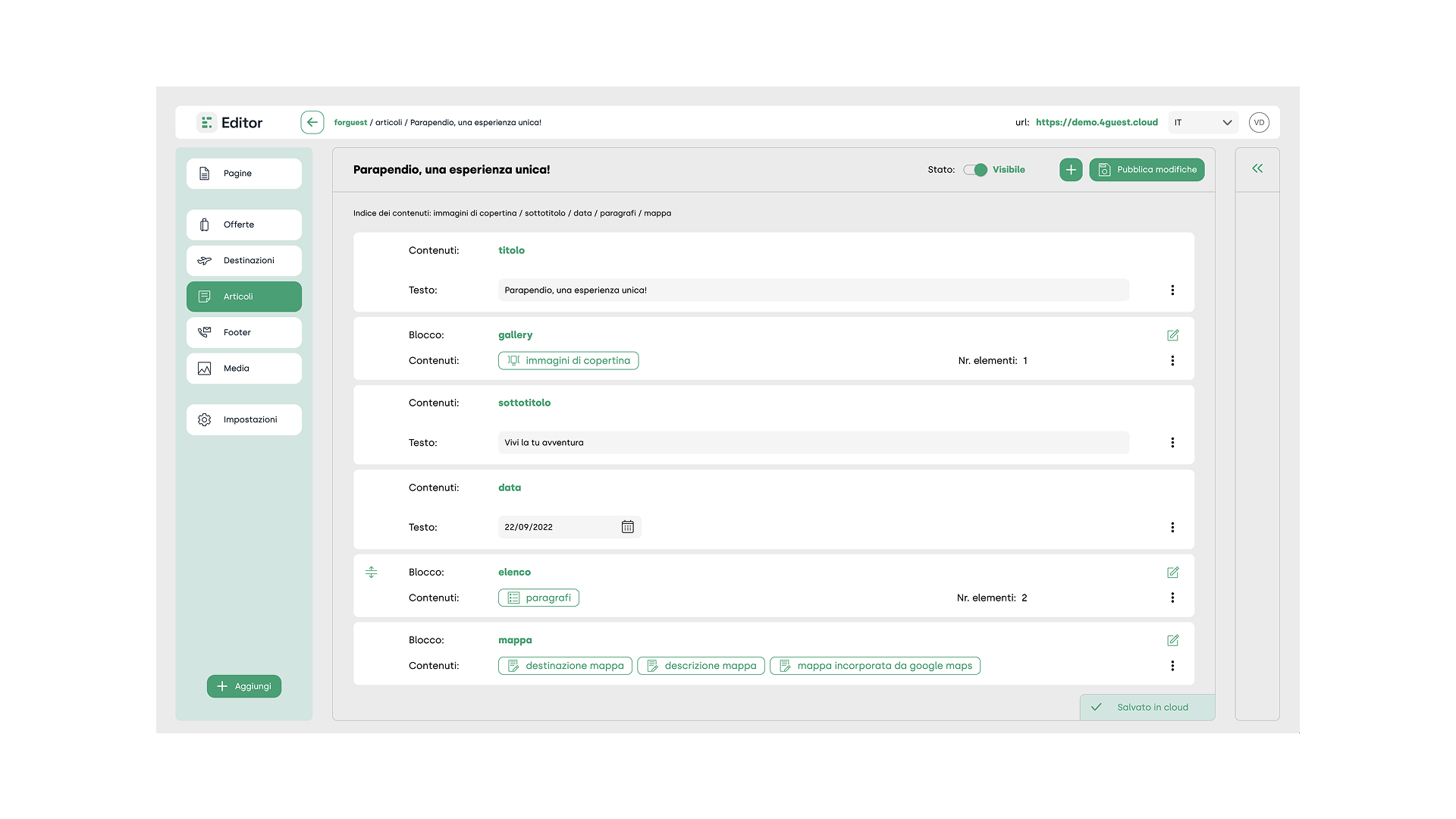Open Impostazioni settings
Image resolution: width=1456 pixels, height=819 pixels.
click(x=244, y=420)
